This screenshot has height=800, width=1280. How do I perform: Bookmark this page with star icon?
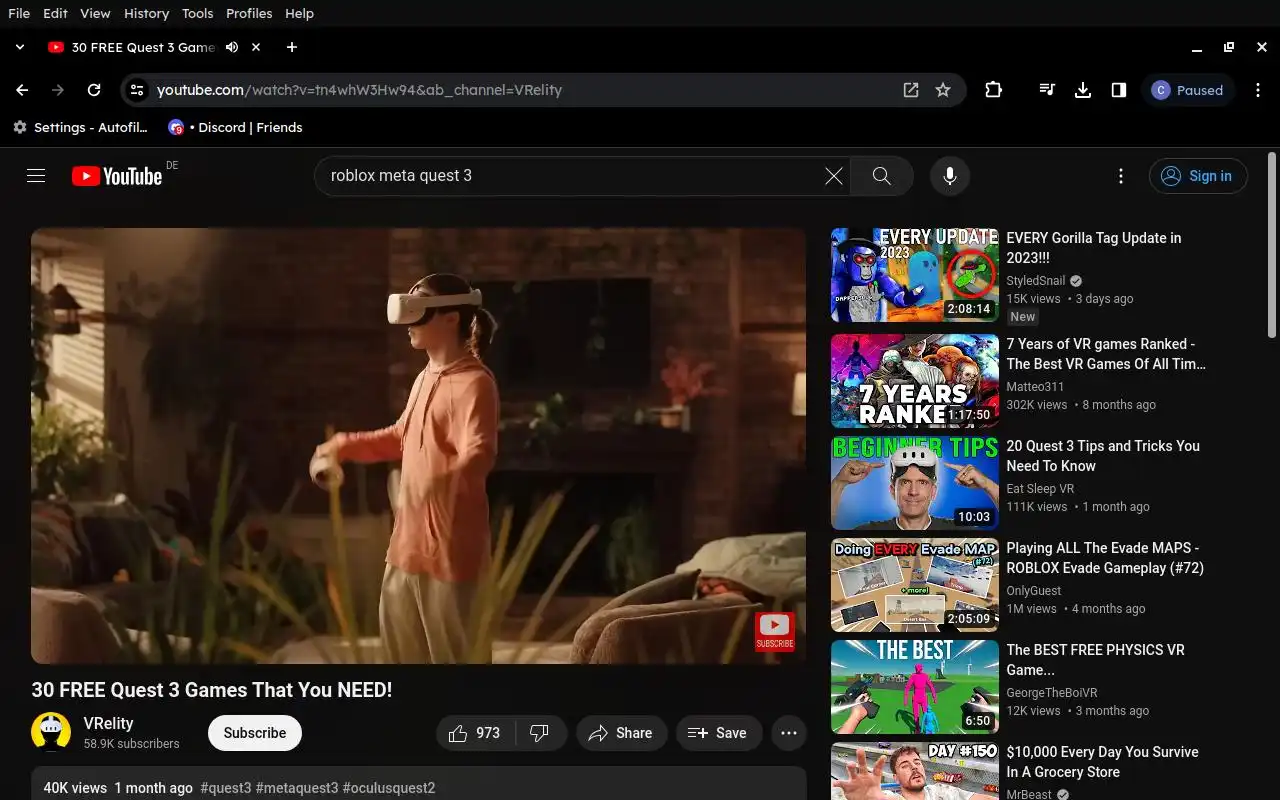pos(943,90)
